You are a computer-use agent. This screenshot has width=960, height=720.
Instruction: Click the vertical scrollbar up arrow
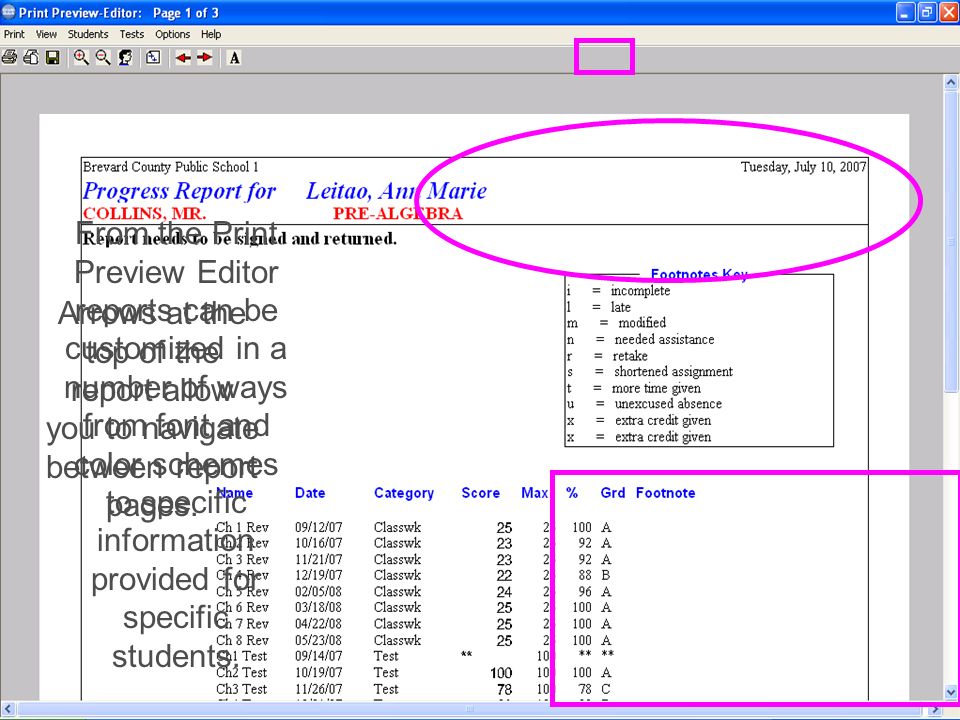[951, 82]
